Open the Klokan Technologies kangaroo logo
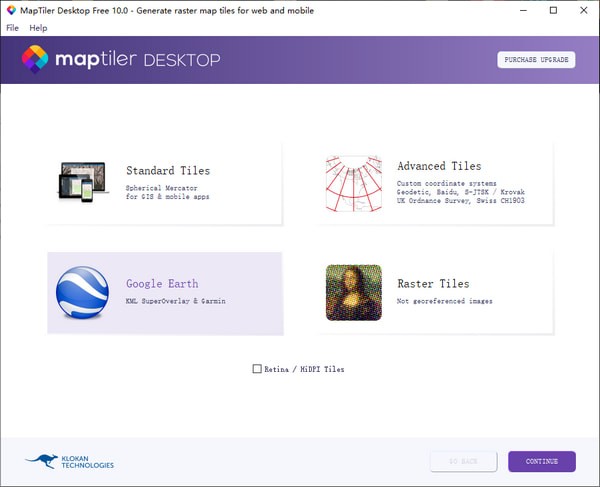Viewport: 600px width, 487px height. point(70,461)
